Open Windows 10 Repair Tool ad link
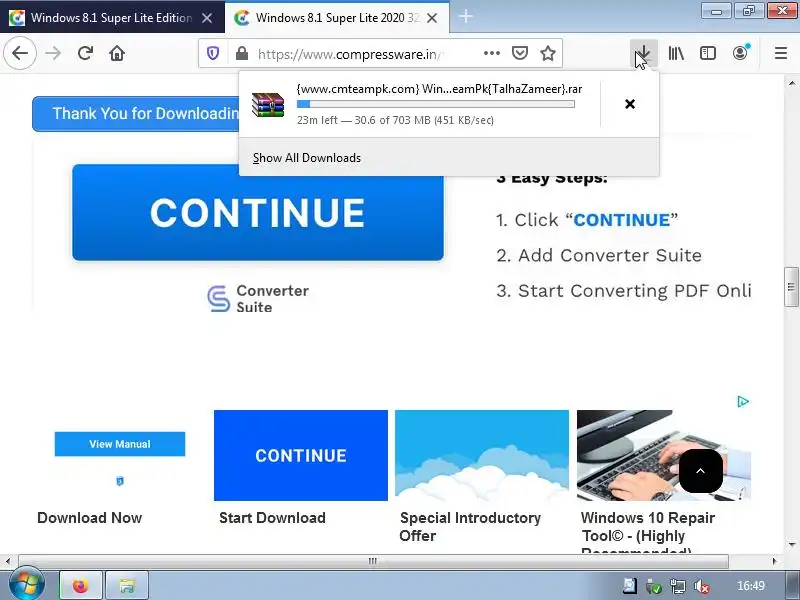Screen dimensions: 800x600 [648, 531]
